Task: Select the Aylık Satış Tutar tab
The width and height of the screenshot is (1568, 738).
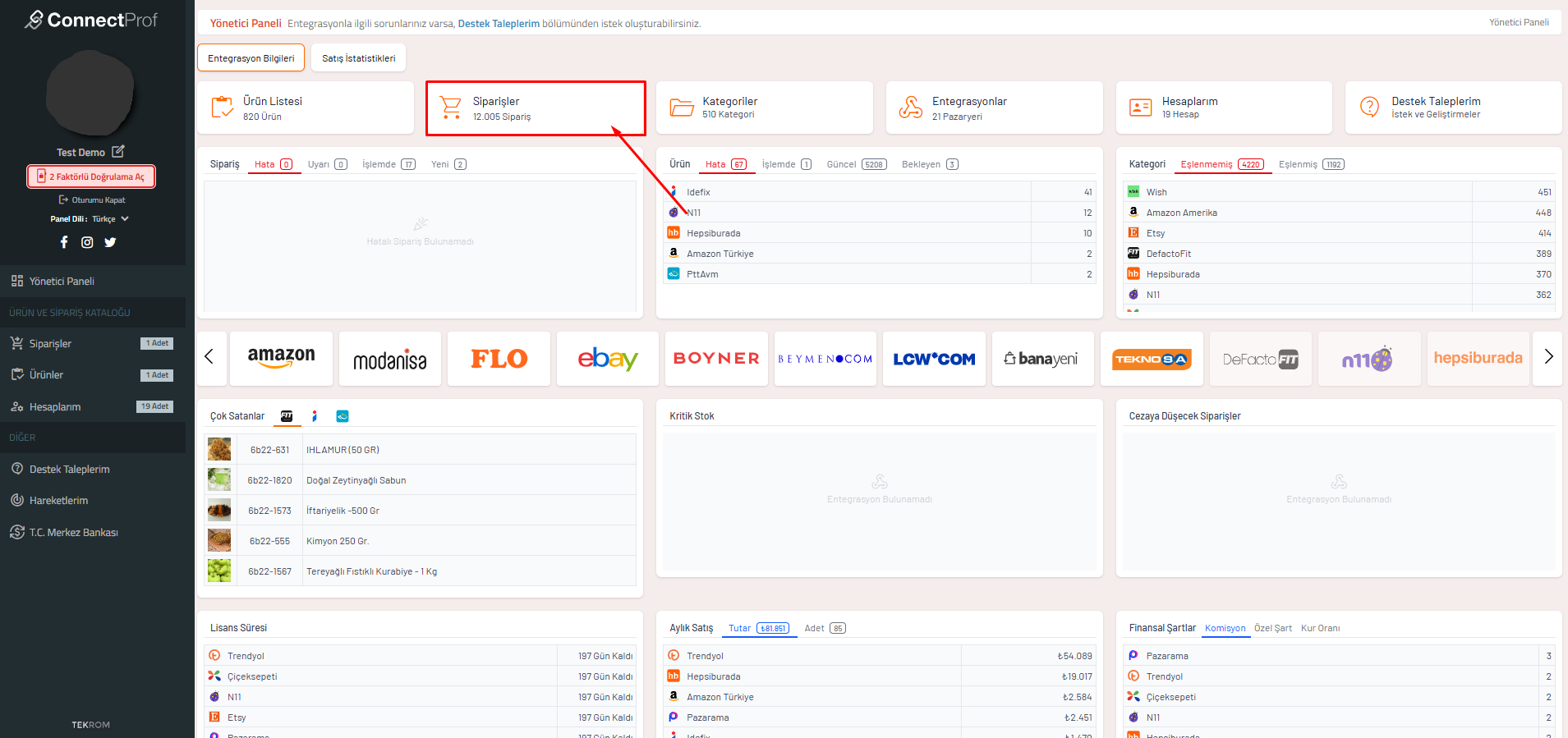Action: point(759,628)
